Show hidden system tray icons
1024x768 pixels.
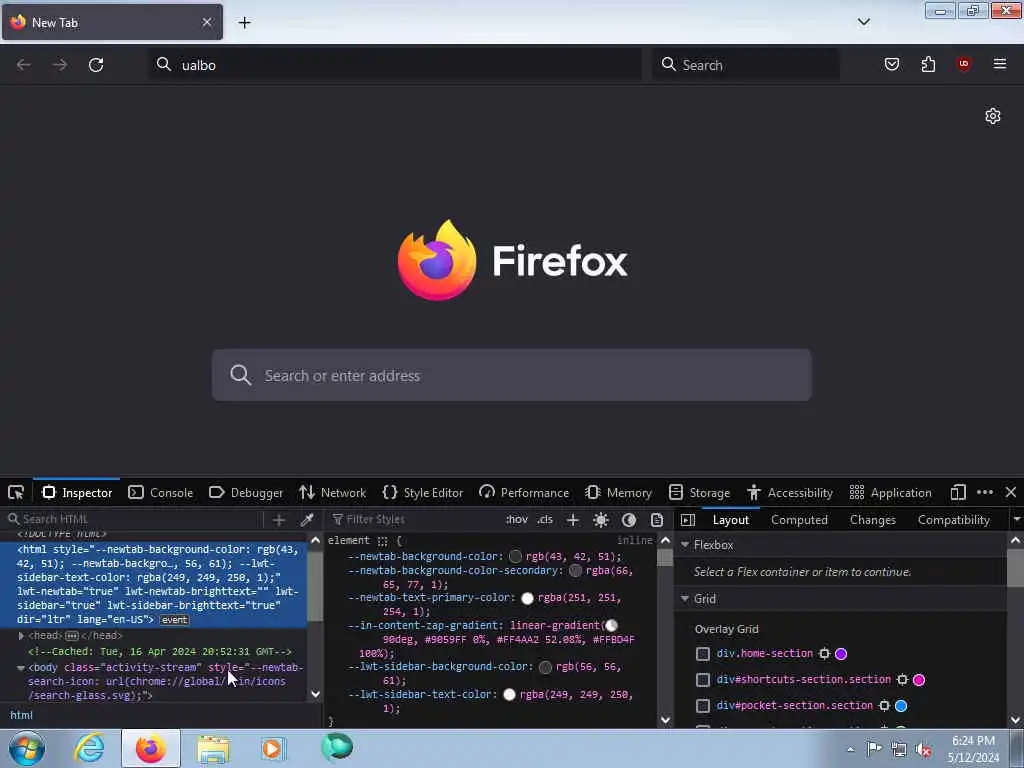tap(850, 749)
